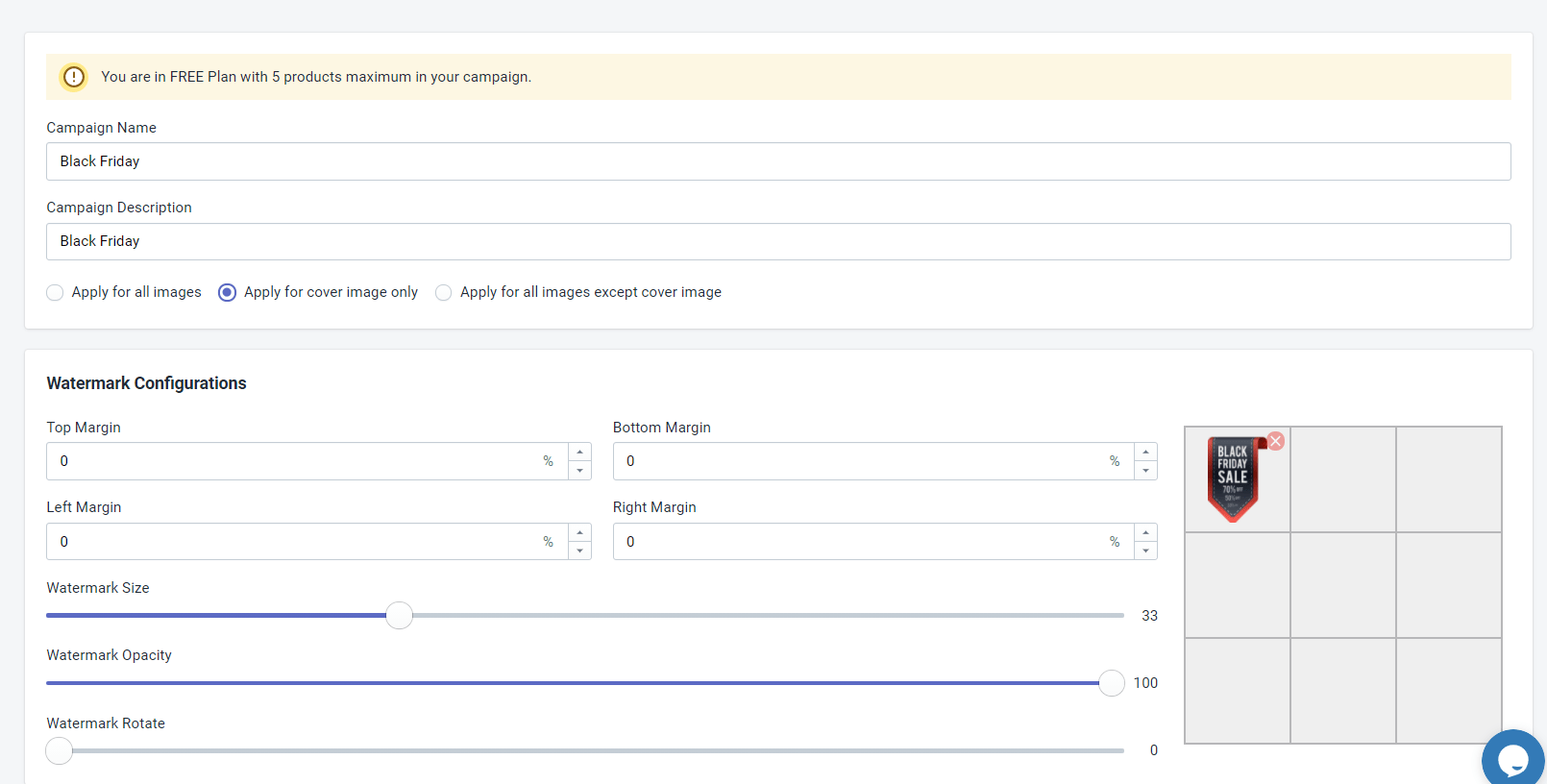Increase Bottom Margin with up arrow

1145,452
